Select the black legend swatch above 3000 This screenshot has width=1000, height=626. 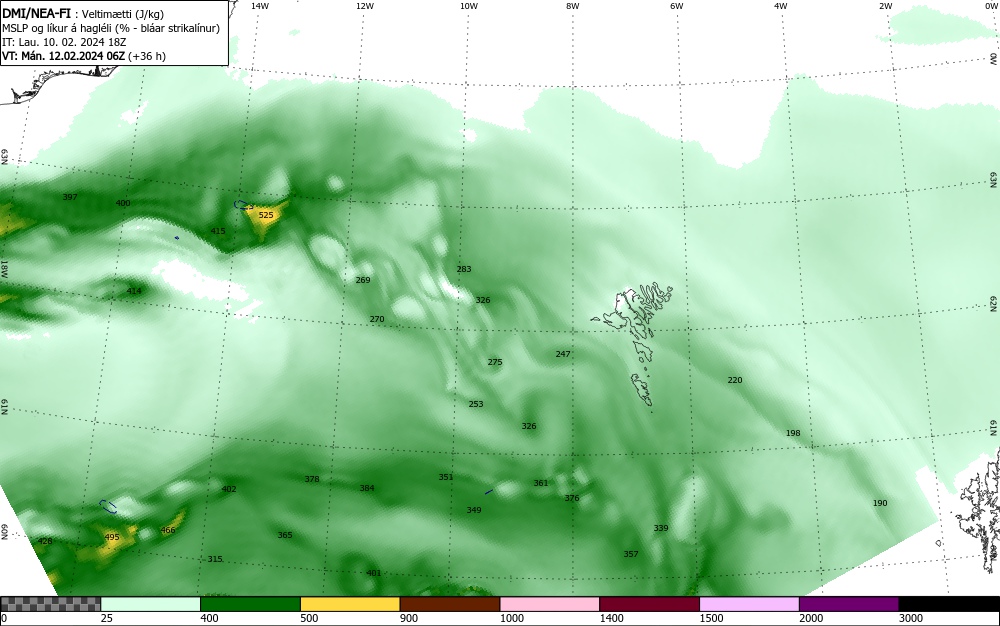949,604
